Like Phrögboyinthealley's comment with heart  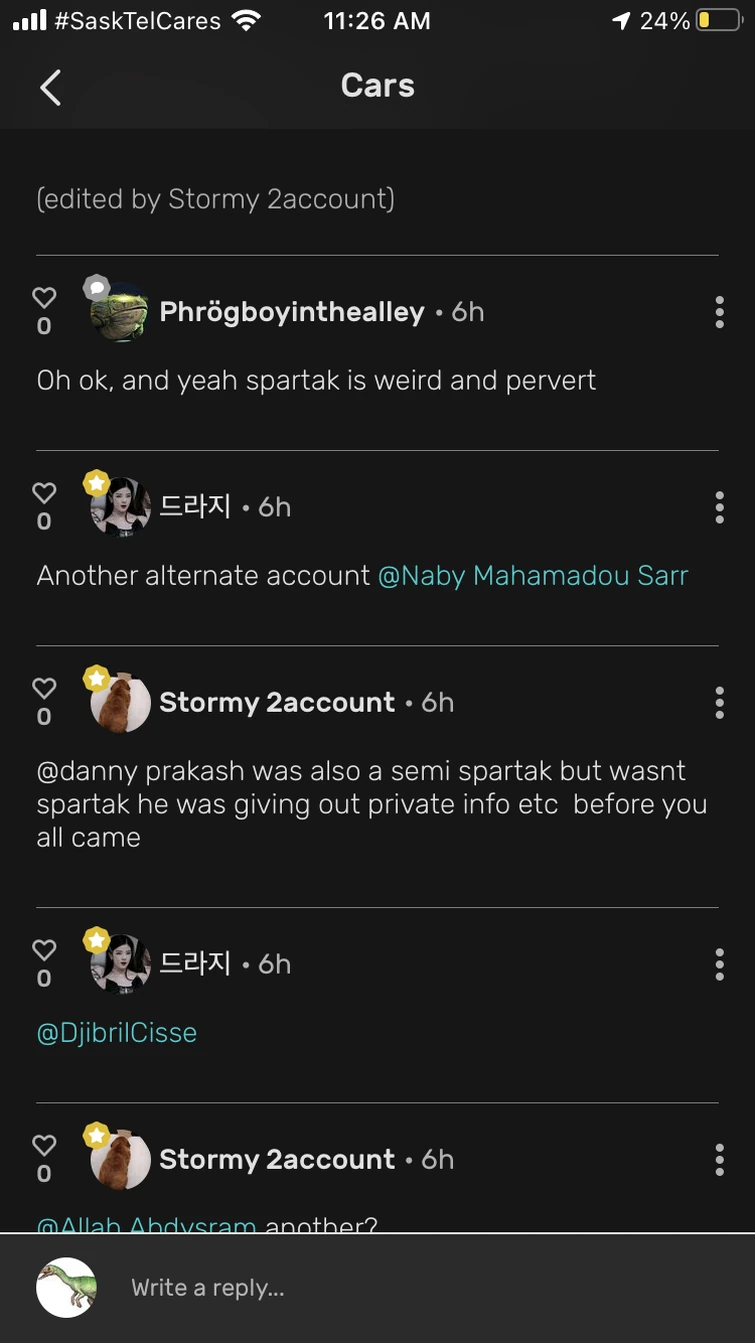pyautogui.click(x=44, y=298)
